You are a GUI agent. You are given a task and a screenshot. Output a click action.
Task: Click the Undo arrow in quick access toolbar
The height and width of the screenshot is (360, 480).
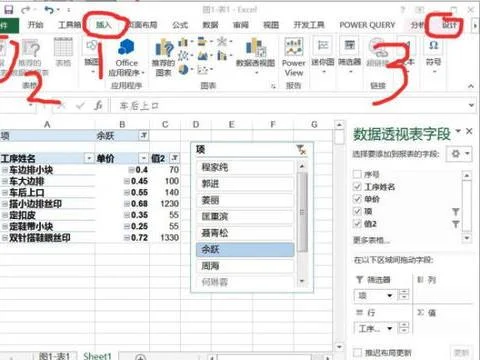pos(49,10)
